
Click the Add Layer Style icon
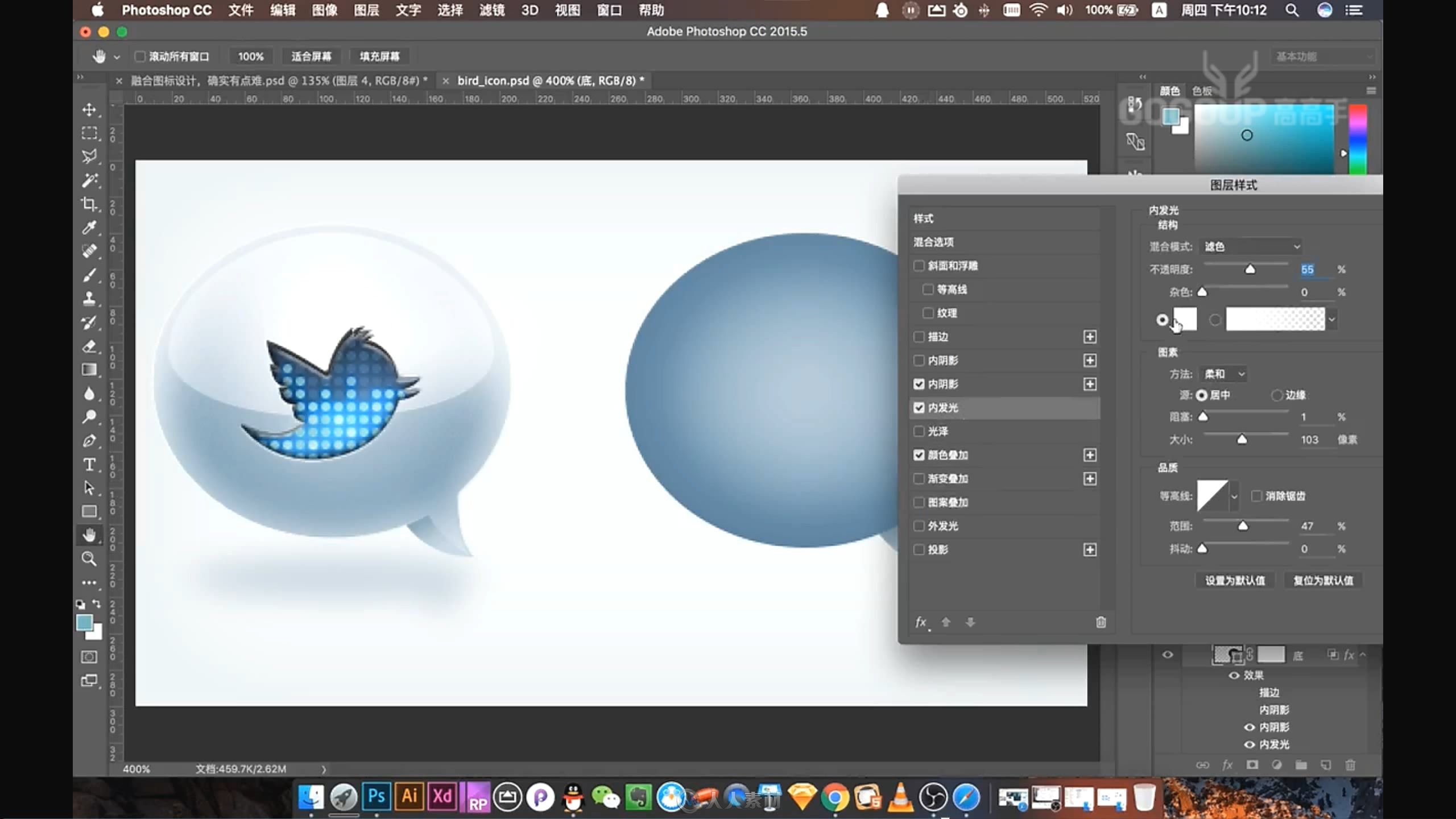tap(1228, 764)
